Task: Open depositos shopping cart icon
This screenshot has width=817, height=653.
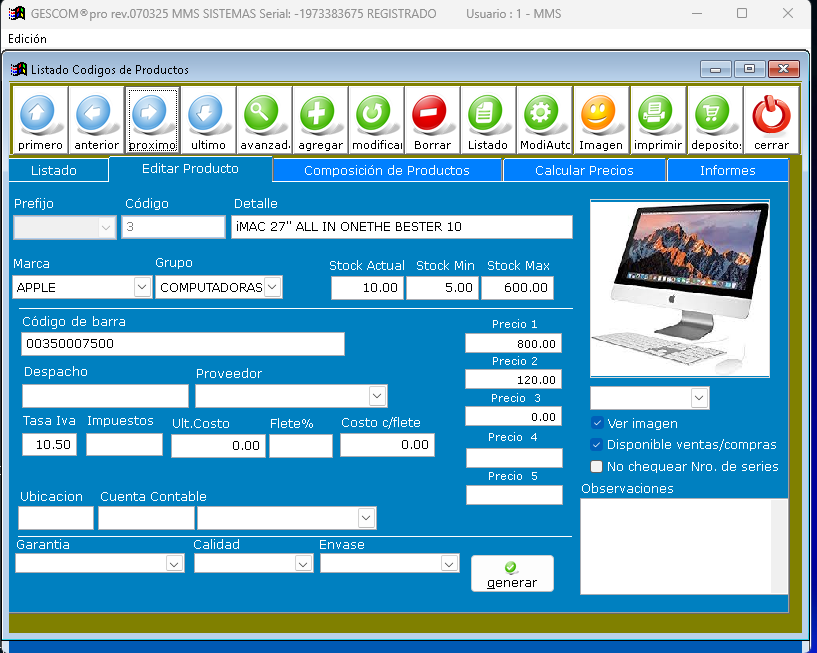Action: (715, 120)
